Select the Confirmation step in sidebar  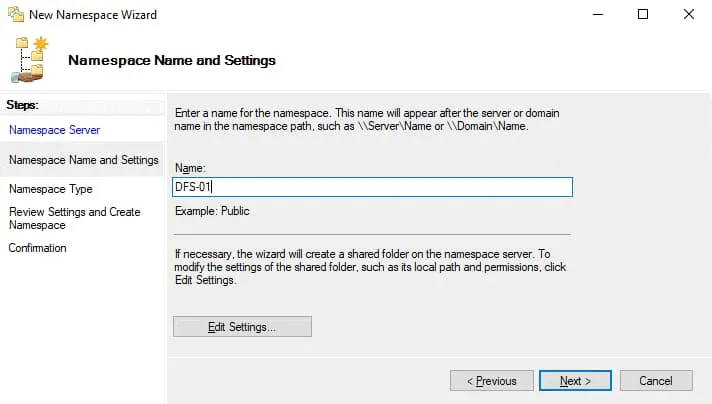pos(37,248)
